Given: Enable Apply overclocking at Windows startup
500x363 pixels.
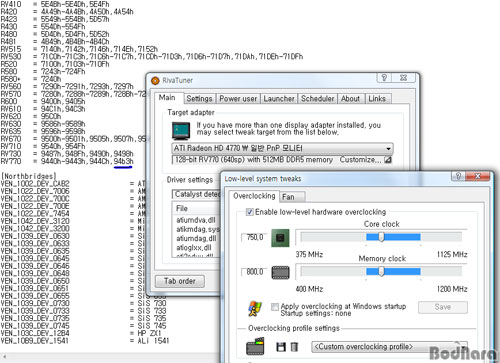Looking at the screenshot, I should (x=275, y=307).
